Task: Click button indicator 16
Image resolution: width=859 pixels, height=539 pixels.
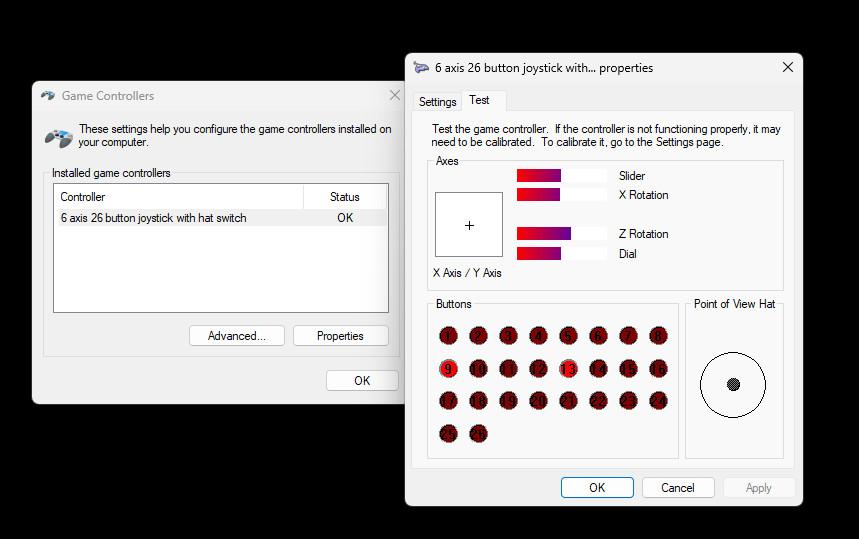Action: point(658,369)
